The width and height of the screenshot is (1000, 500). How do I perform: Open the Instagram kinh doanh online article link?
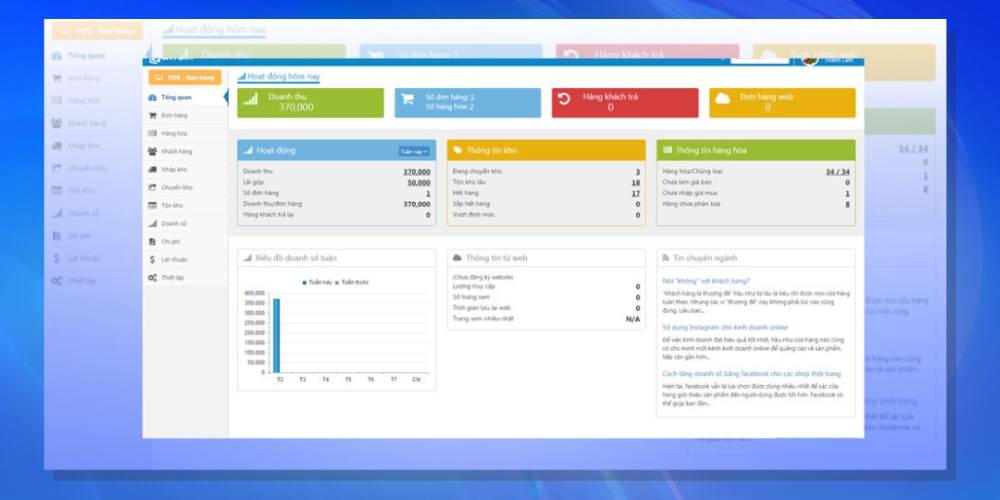[x=725, y=327]
